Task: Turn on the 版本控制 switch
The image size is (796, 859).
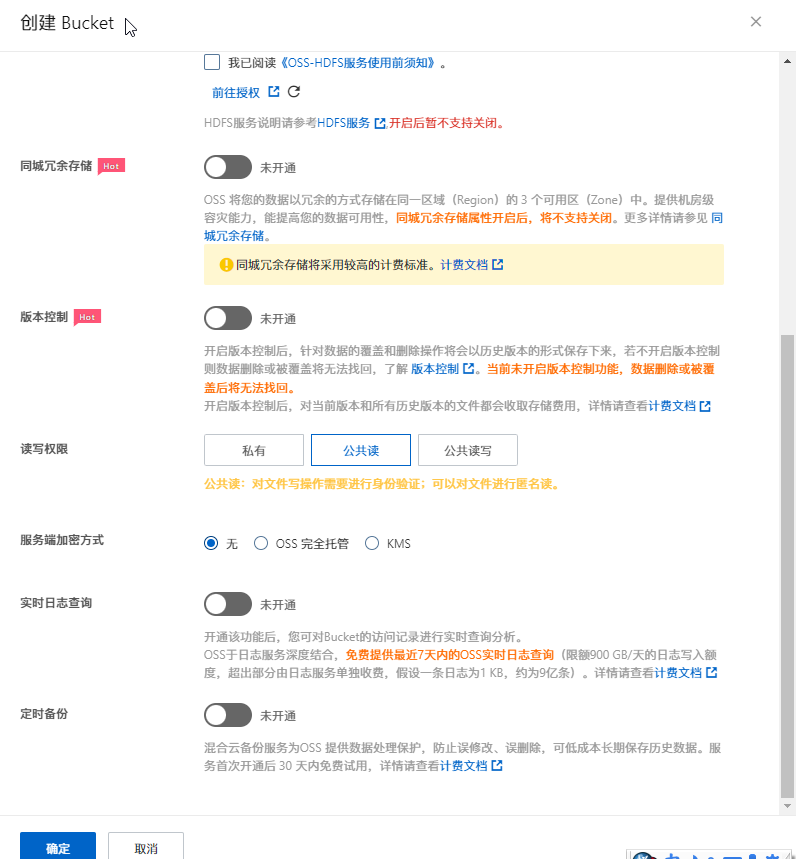Action: point(228,318)
